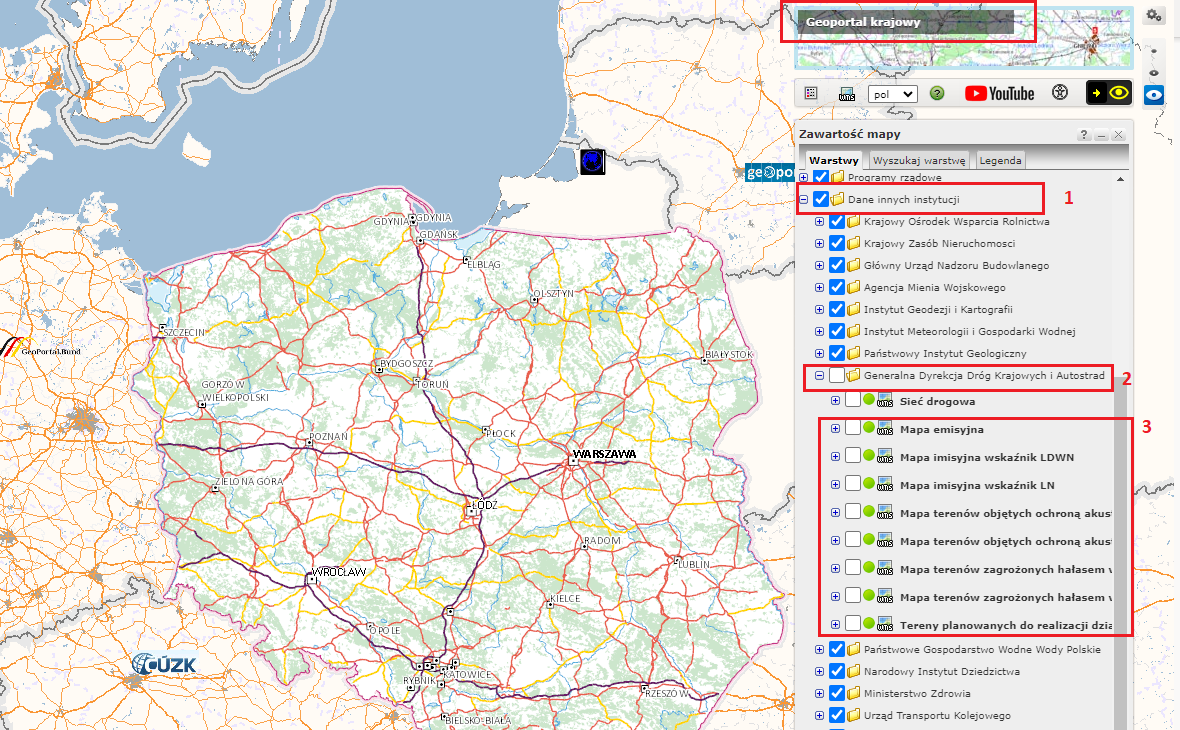The height and width of the screenshot is (730, 1180).
Task: Click the WMS add-service icon in the toolbar
Action: pos(846,94)
